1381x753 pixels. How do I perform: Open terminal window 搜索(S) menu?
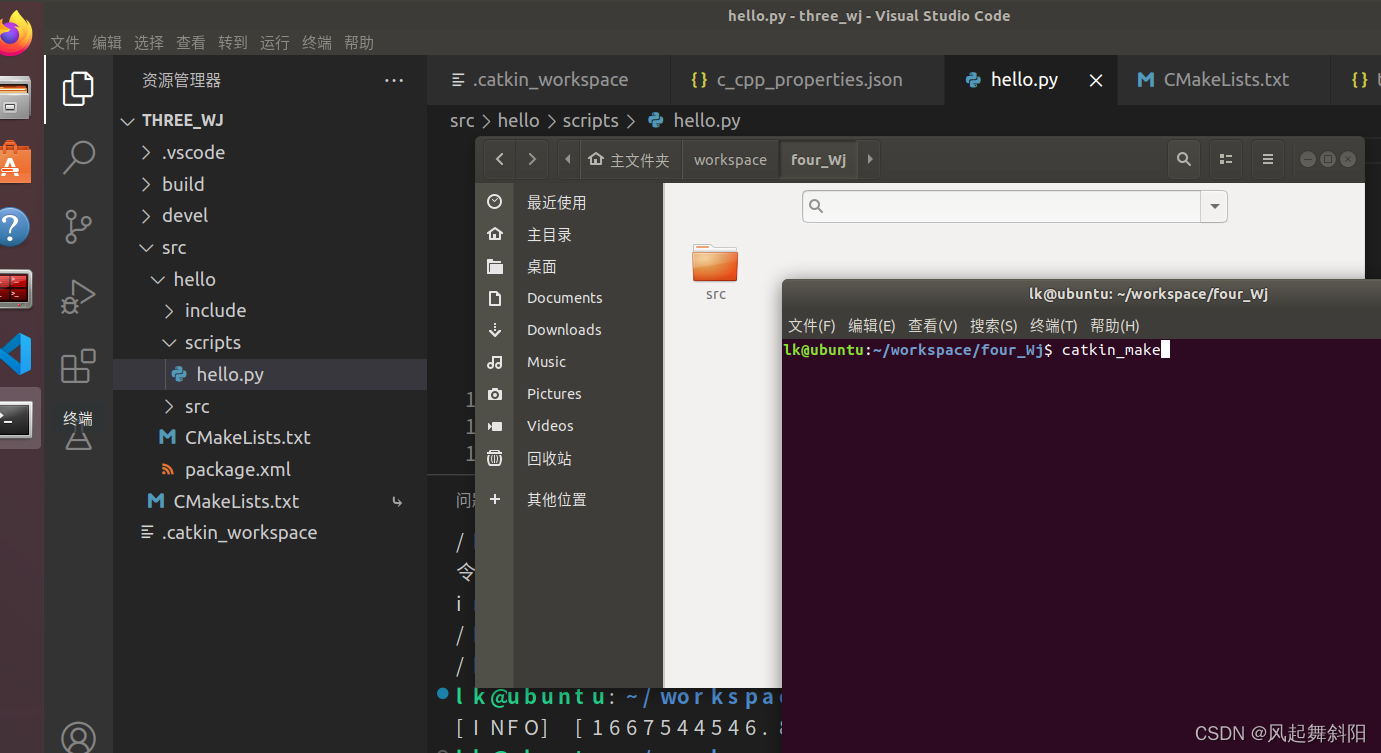pos(993,326)
